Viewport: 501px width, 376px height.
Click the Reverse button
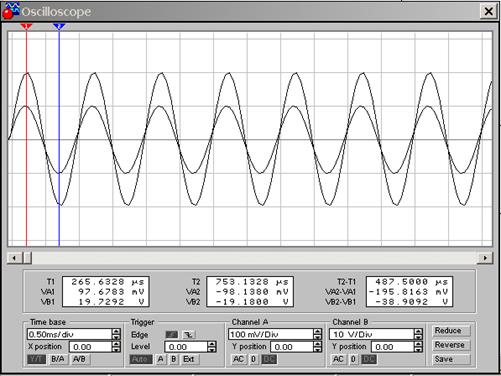click(450, 345)
